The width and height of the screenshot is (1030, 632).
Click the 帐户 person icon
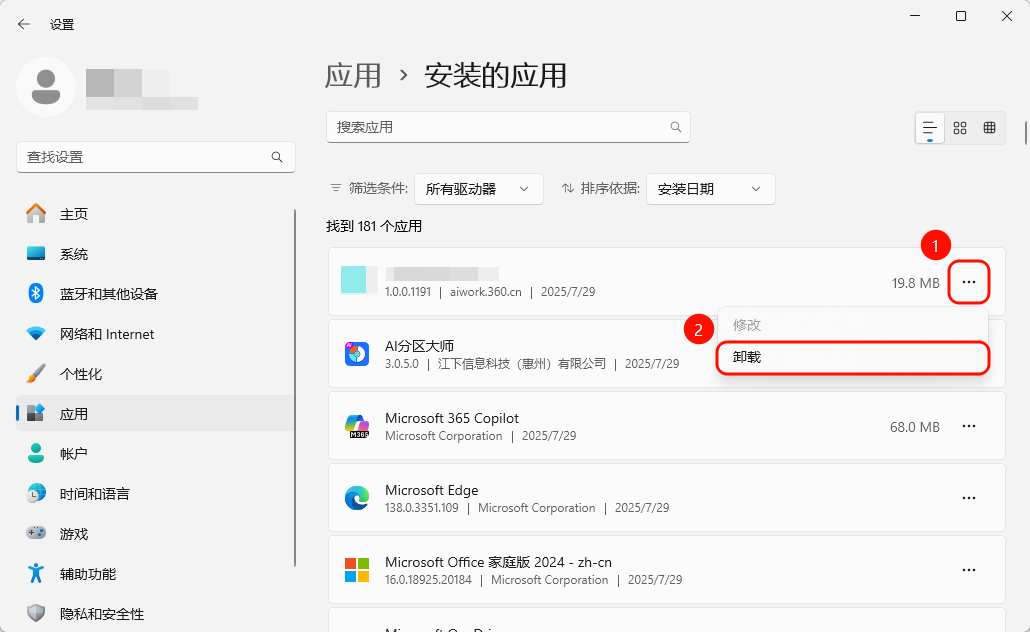[x=36, y=453]
